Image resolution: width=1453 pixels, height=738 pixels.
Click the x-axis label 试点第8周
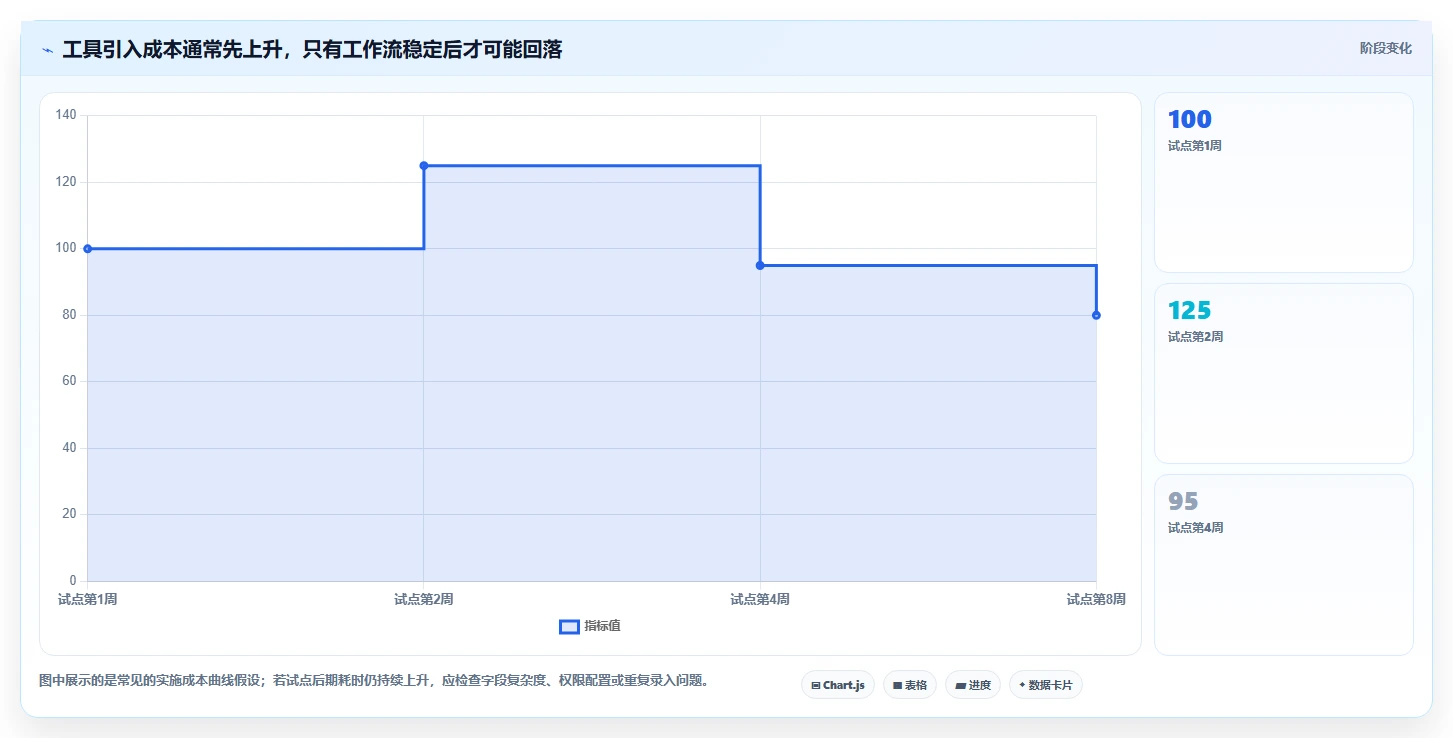[x=1096, y=599]
